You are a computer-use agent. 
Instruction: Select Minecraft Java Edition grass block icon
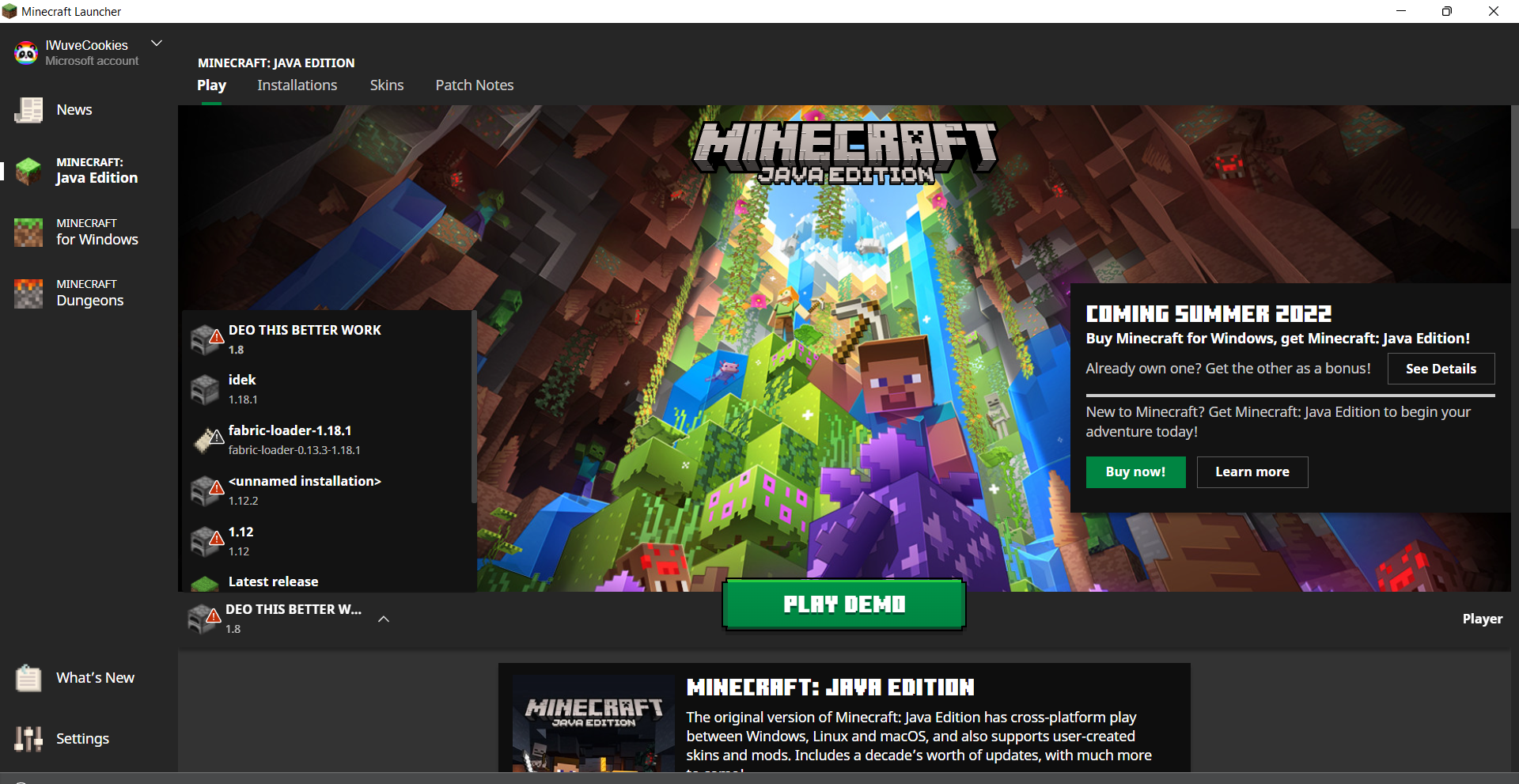point(28,170)
